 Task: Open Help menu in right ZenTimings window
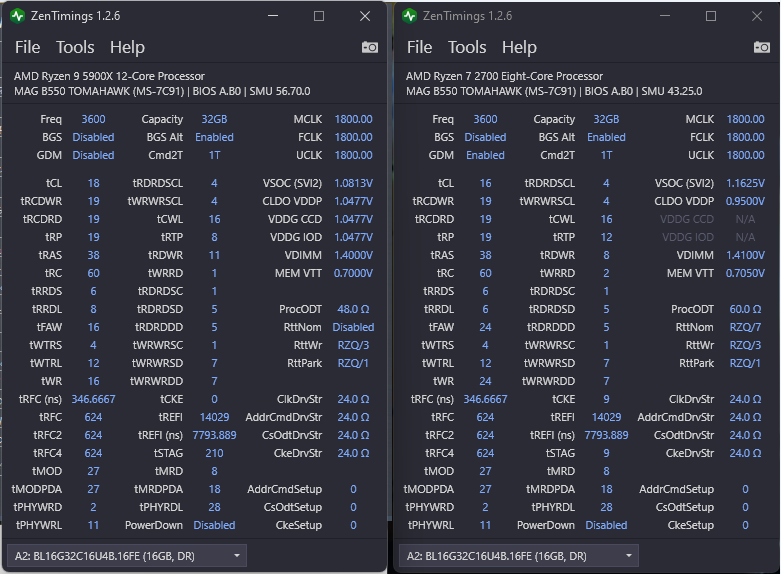[519, 47]
